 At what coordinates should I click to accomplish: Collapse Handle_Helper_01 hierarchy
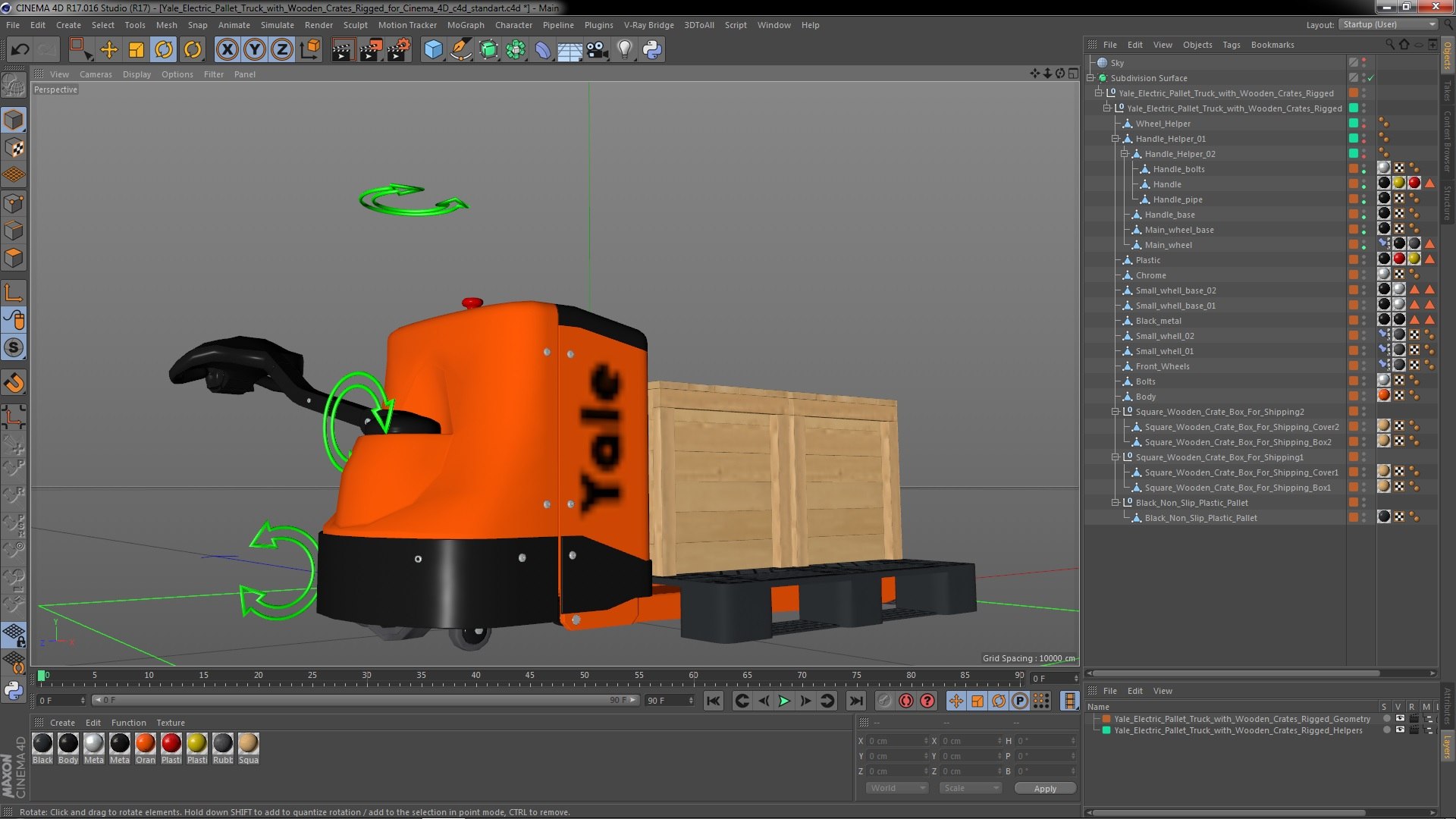pos(1116,139)
